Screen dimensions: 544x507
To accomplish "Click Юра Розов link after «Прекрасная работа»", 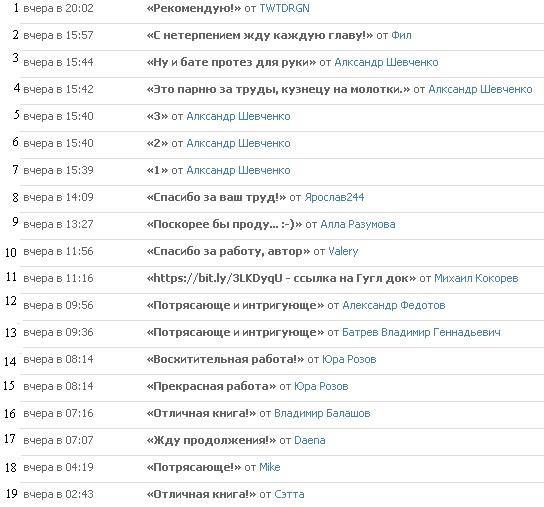I will (321, 387).
